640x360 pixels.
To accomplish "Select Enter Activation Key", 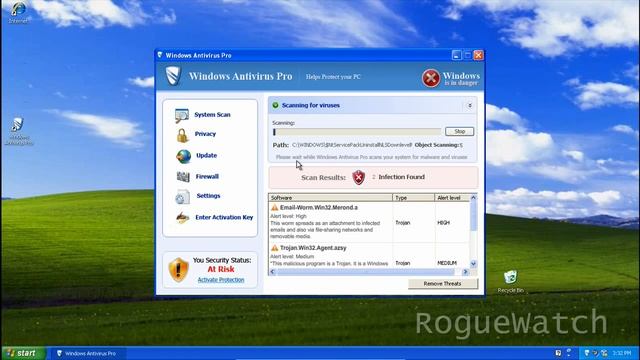I will [224, 218].
